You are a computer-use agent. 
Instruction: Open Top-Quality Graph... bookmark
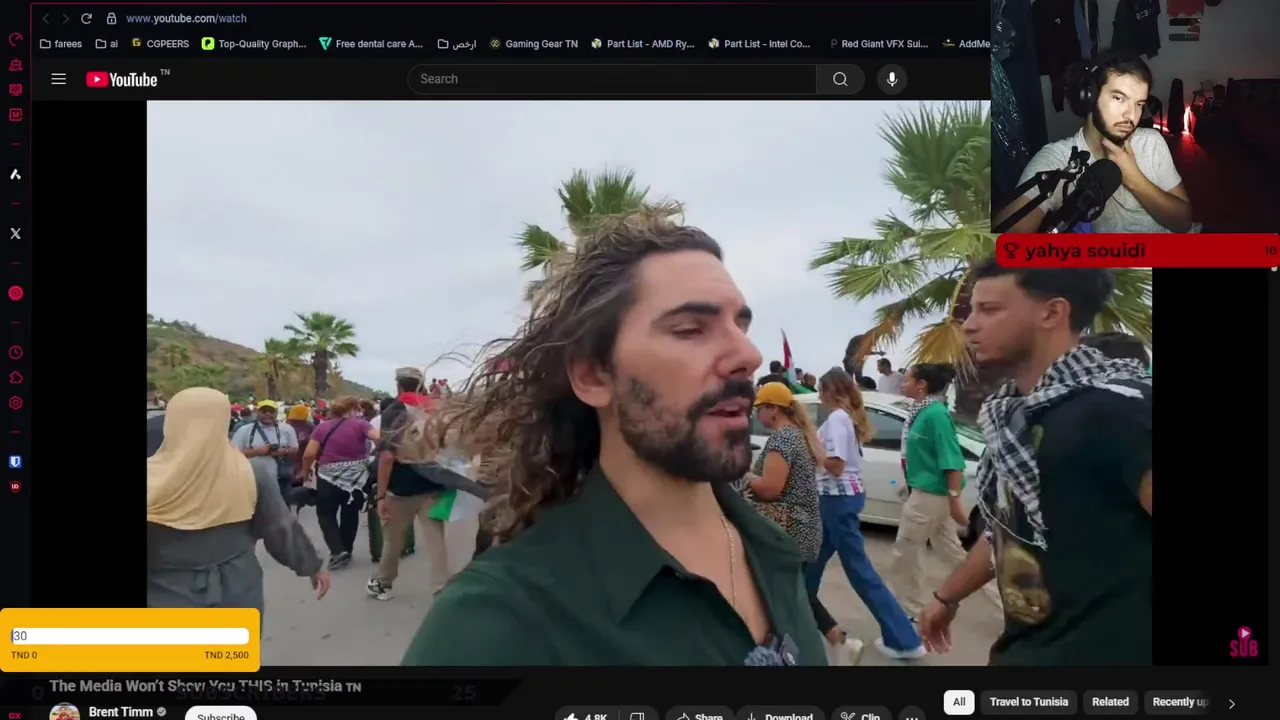click(254, 44)
